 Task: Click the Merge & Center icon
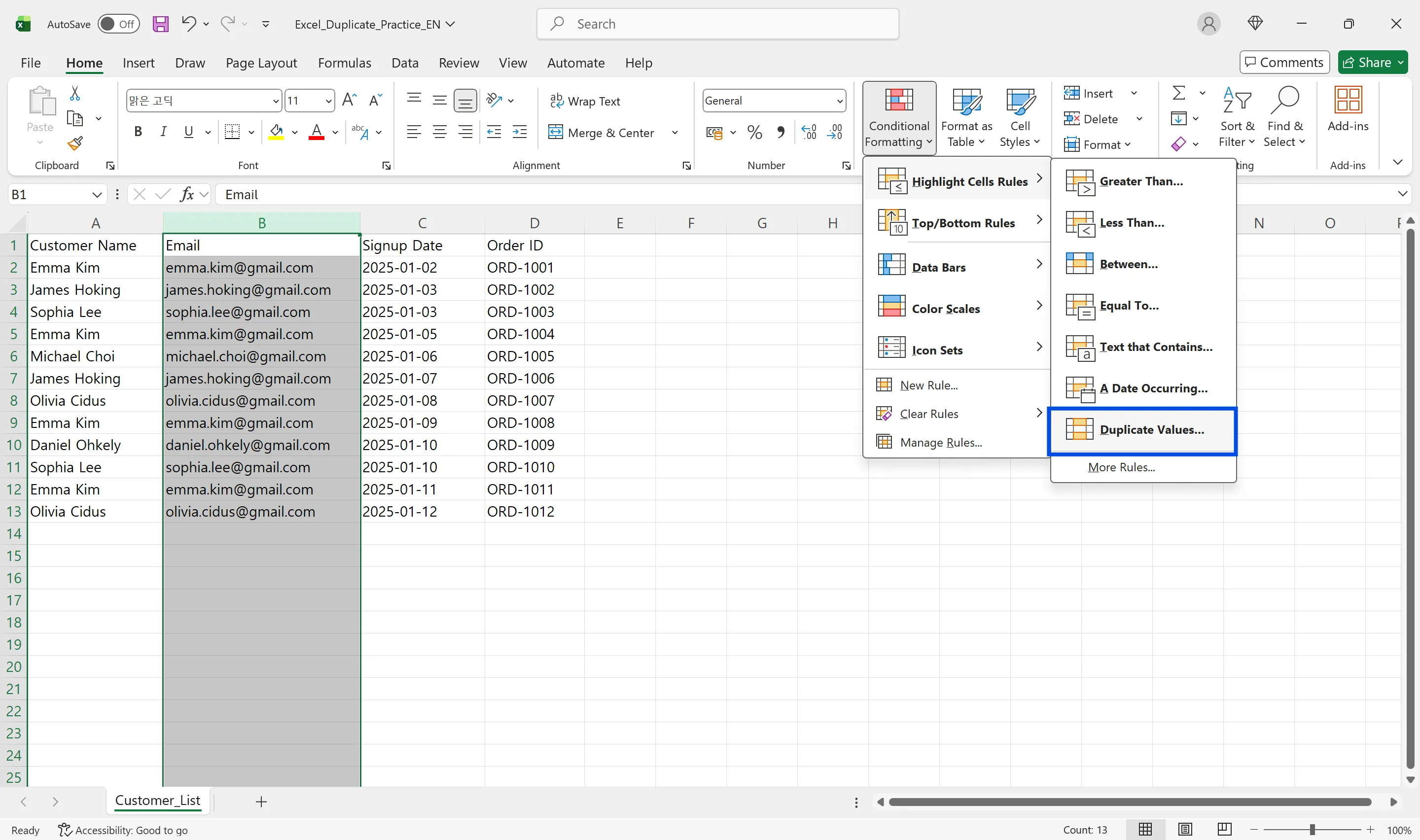[x=601, y=132]
